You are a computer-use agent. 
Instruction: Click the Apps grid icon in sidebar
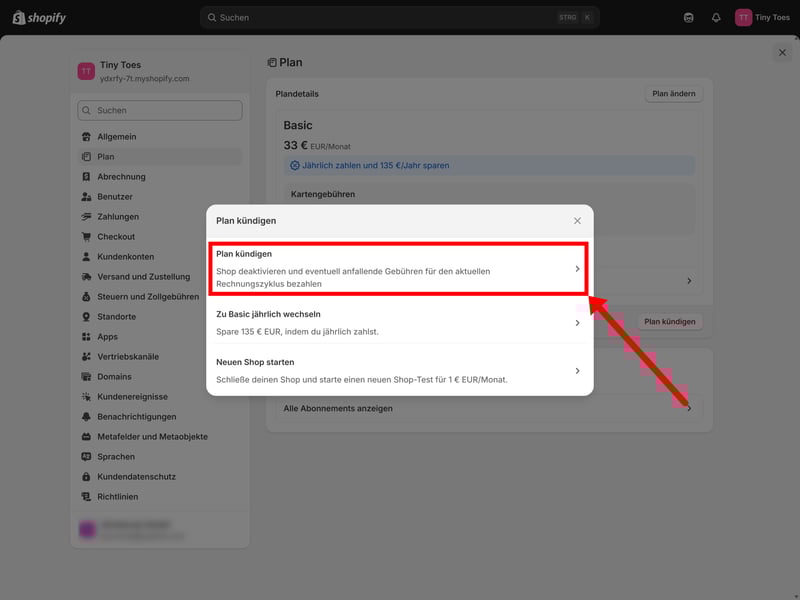pyautogui.click(x=87, y=337)
